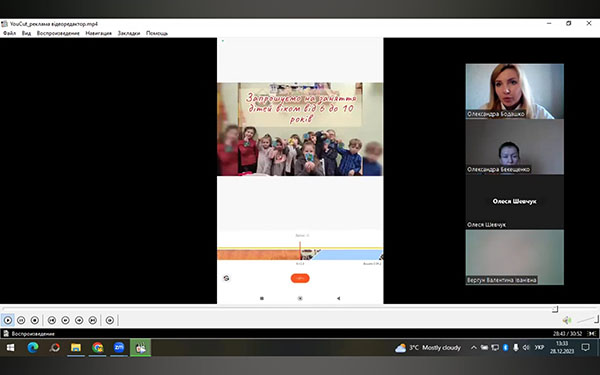Open the Файл menu

(10, 33)
